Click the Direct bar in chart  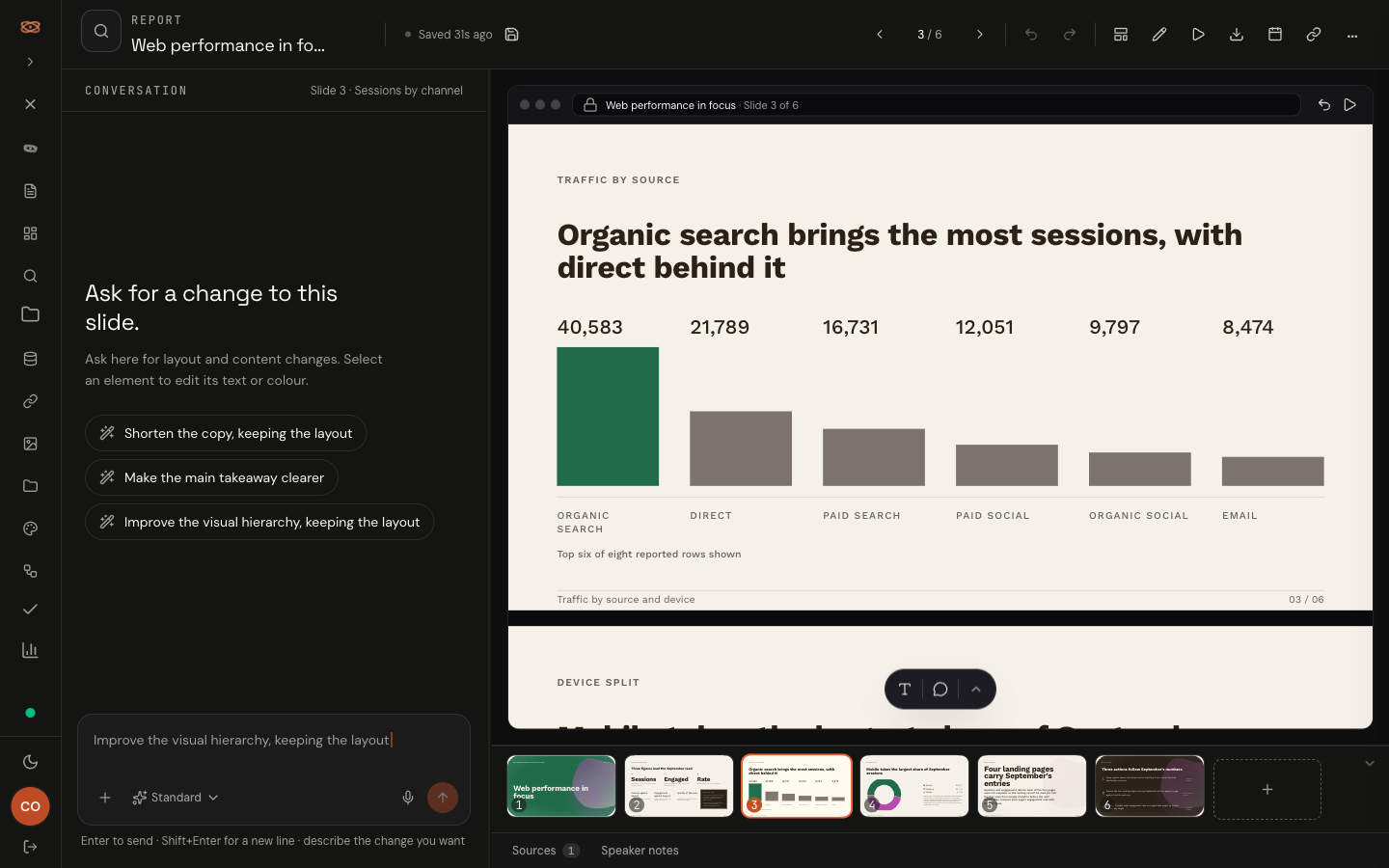(x=741, y=448)
